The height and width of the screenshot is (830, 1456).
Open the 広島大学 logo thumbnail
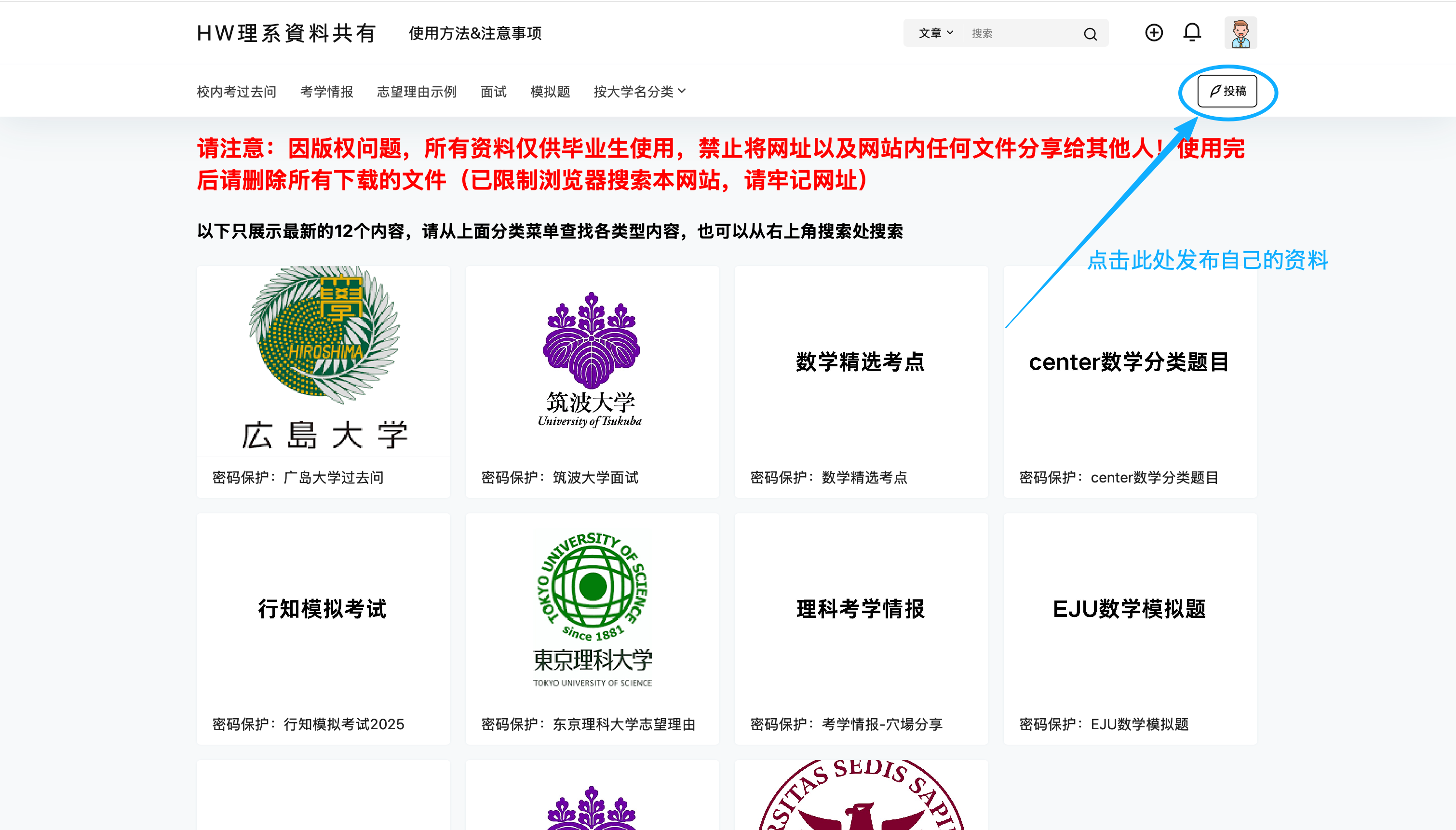323,361
